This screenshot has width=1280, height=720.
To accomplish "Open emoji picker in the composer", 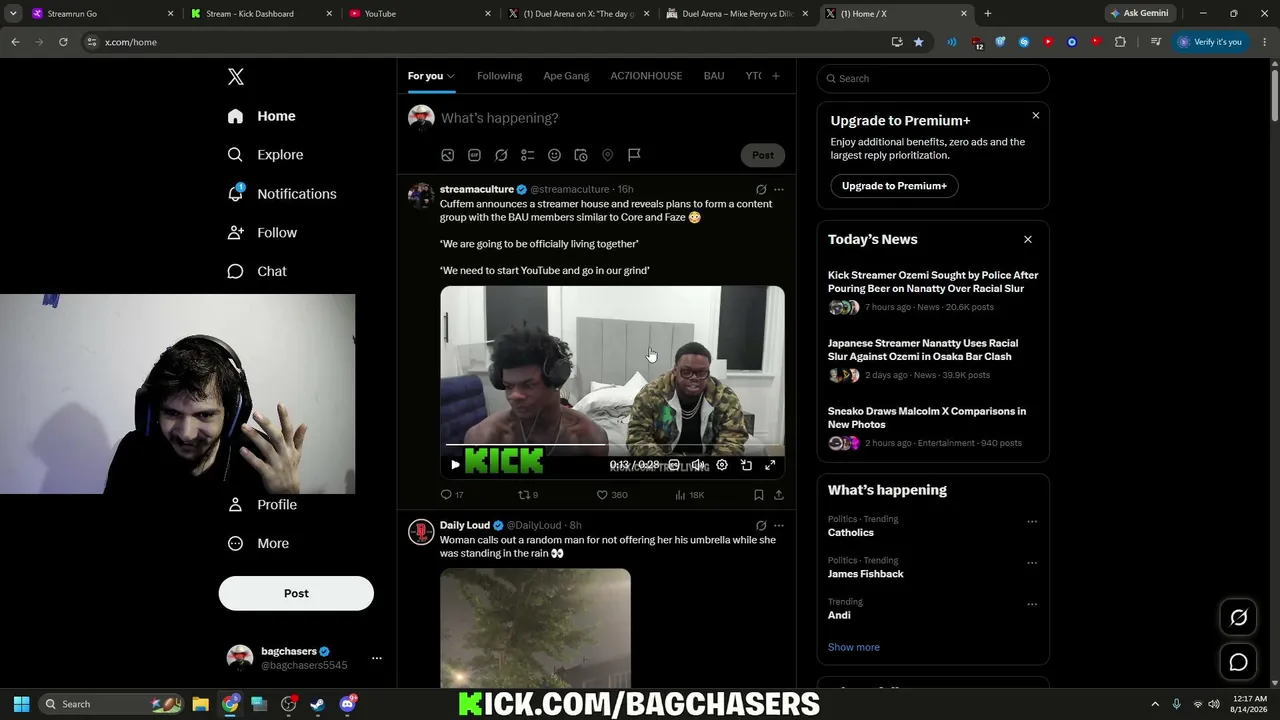I will [x=554, y=155].
